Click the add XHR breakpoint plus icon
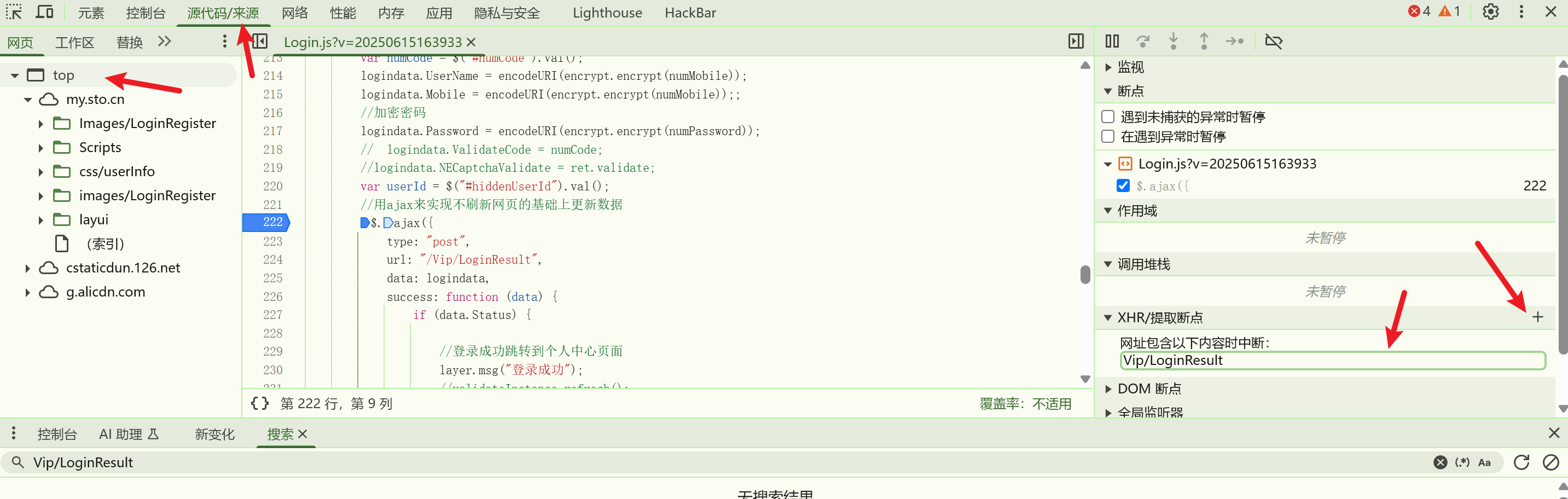The width and height of the screenshot is (1568, 499). click(1537, 317)
